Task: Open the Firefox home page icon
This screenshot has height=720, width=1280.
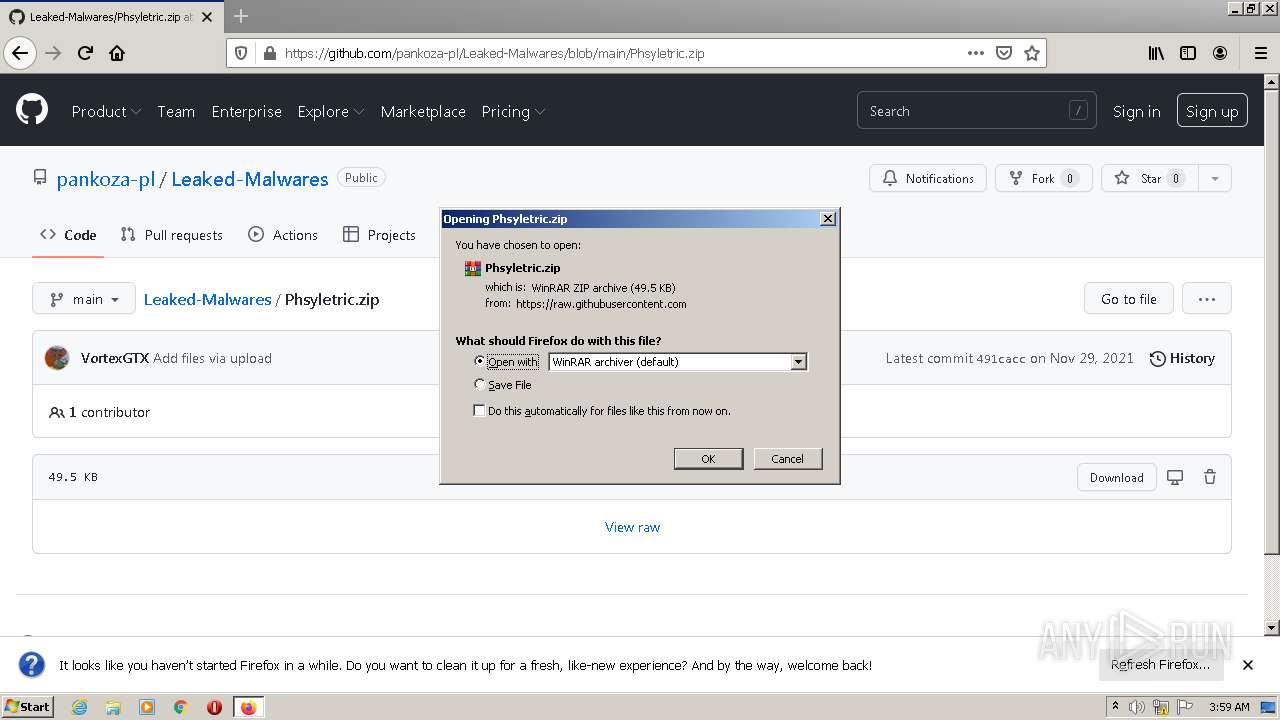Action: 117,53
